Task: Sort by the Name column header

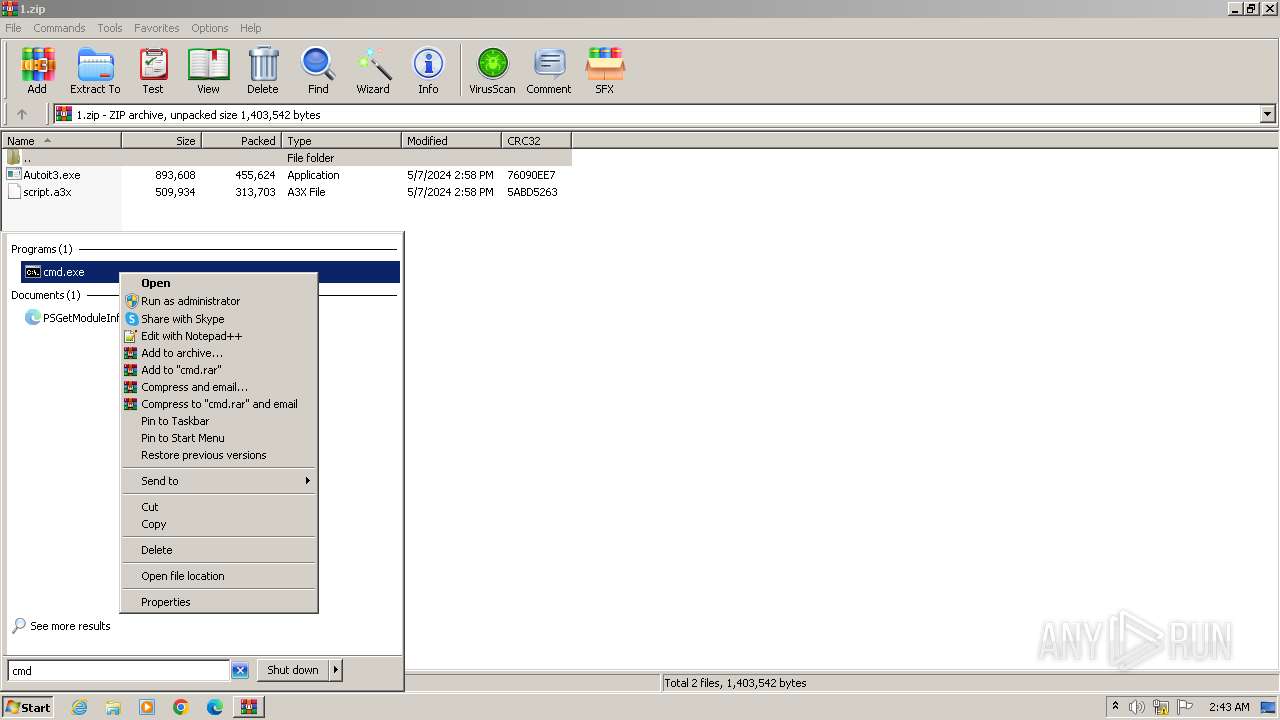Action: [62, 141]
